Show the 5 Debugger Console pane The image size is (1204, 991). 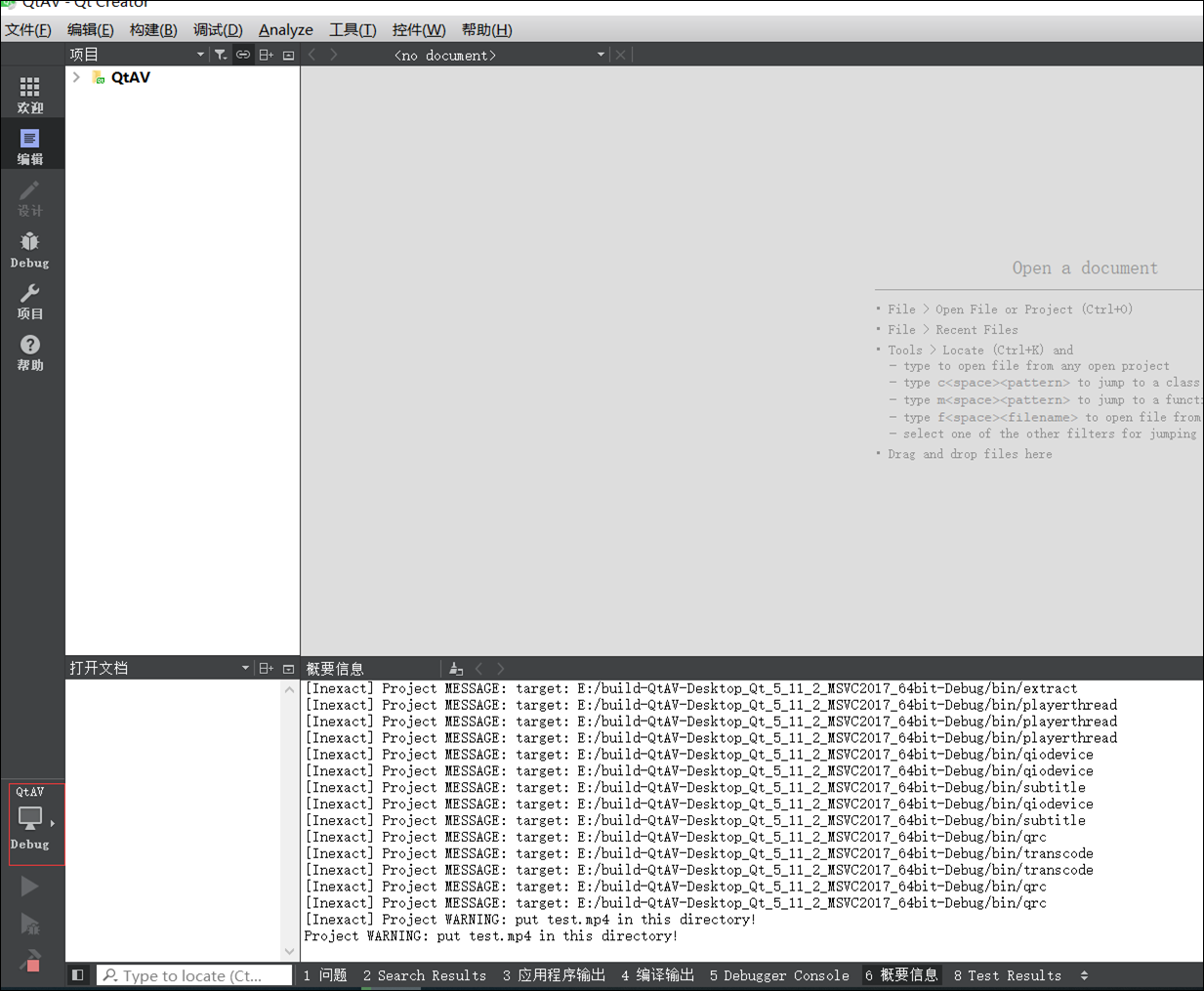779,975
